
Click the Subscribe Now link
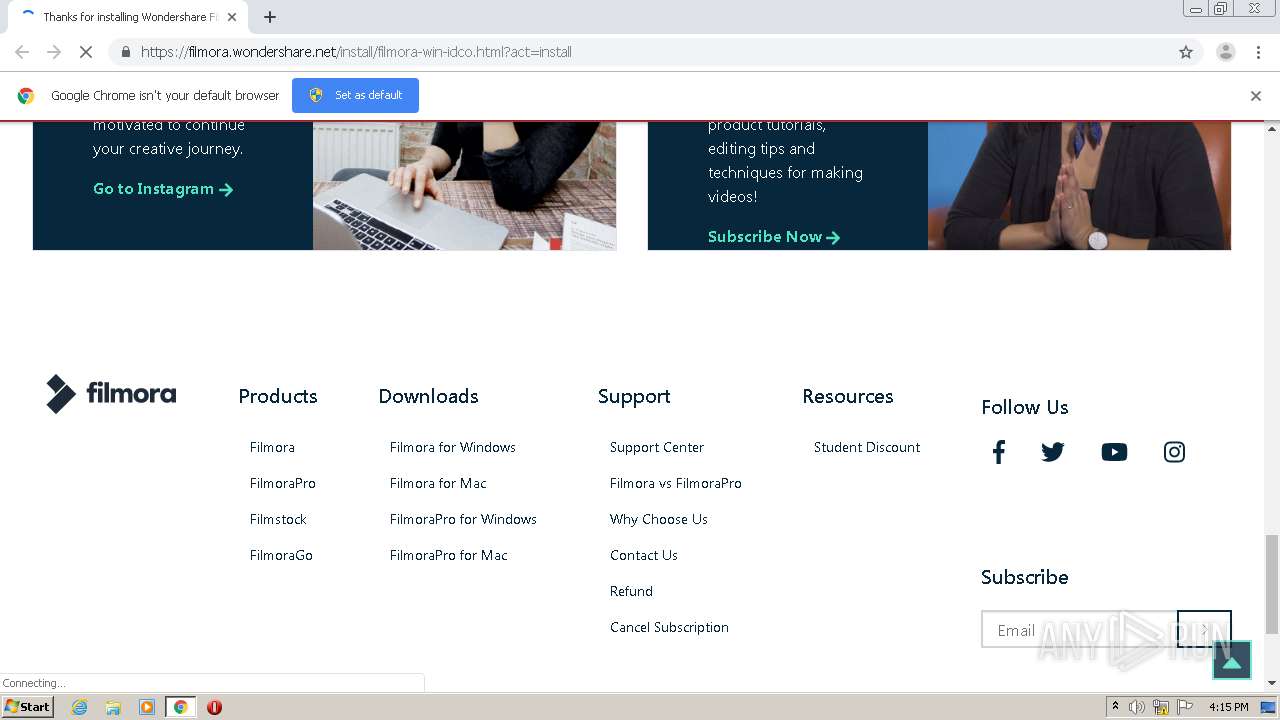[x=774, y=237]
